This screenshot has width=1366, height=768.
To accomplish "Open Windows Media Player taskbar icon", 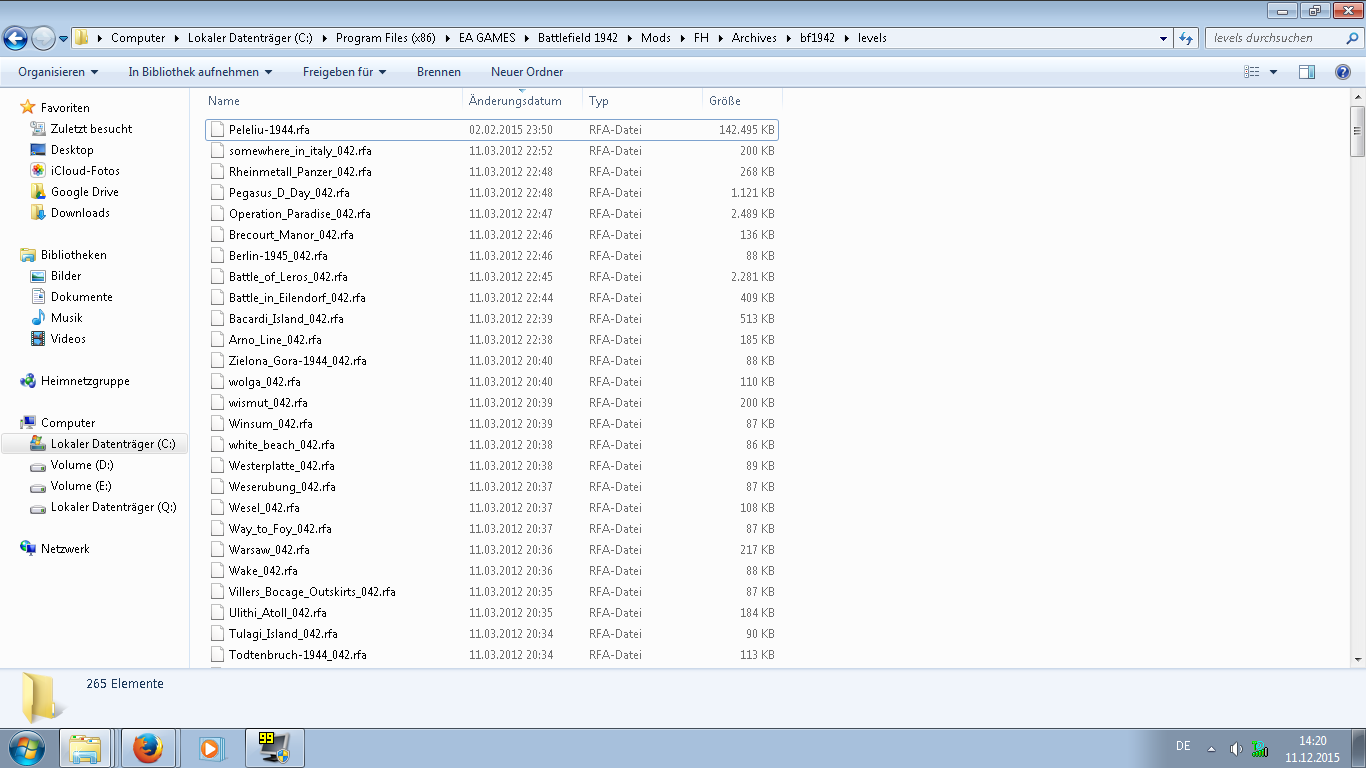I will point(210,748).
